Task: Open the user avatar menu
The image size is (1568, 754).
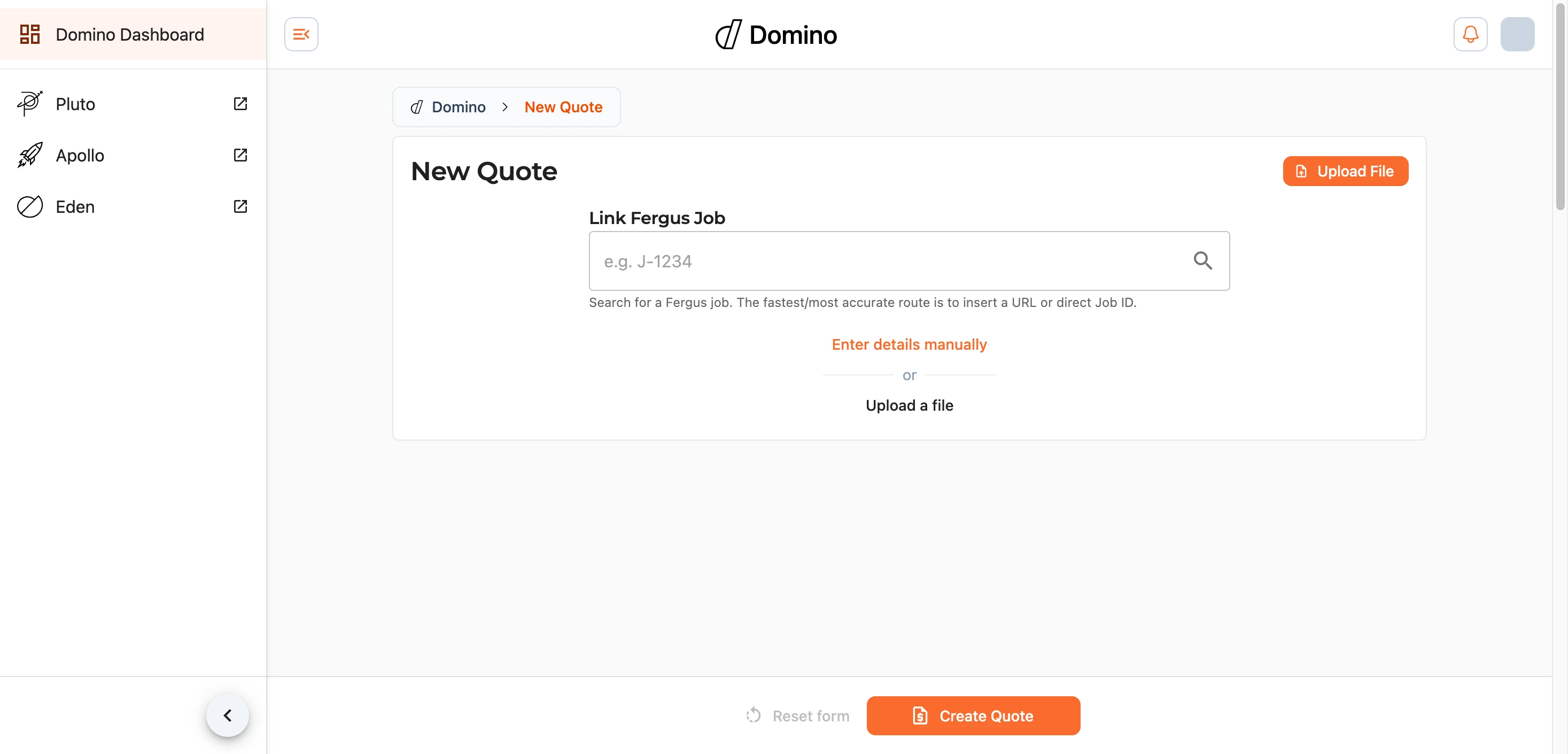Action: coord(1517,34)
